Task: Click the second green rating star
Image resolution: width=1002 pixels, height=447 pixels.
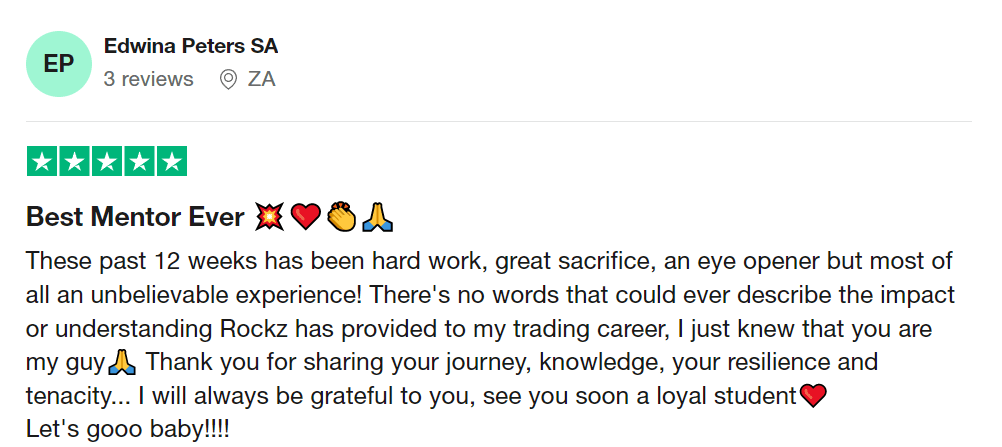Action: [x=74, y=161]
